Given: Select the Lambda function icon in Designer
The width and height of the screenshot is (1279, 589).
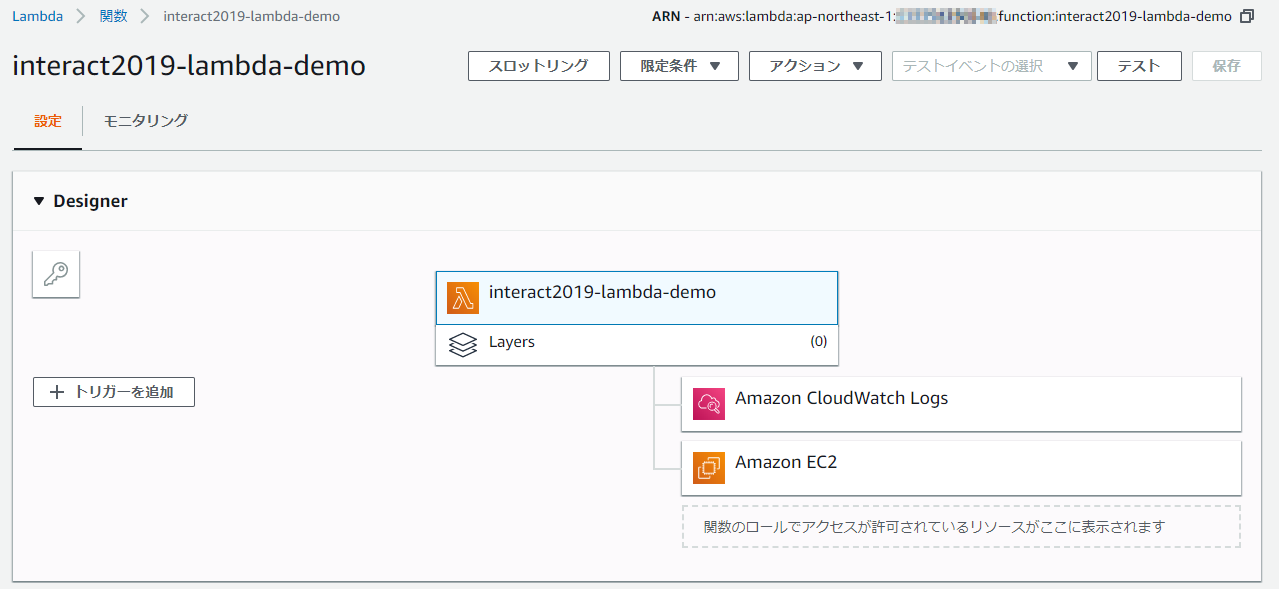Looking at the screenshot, I should [x=462, y=297].
